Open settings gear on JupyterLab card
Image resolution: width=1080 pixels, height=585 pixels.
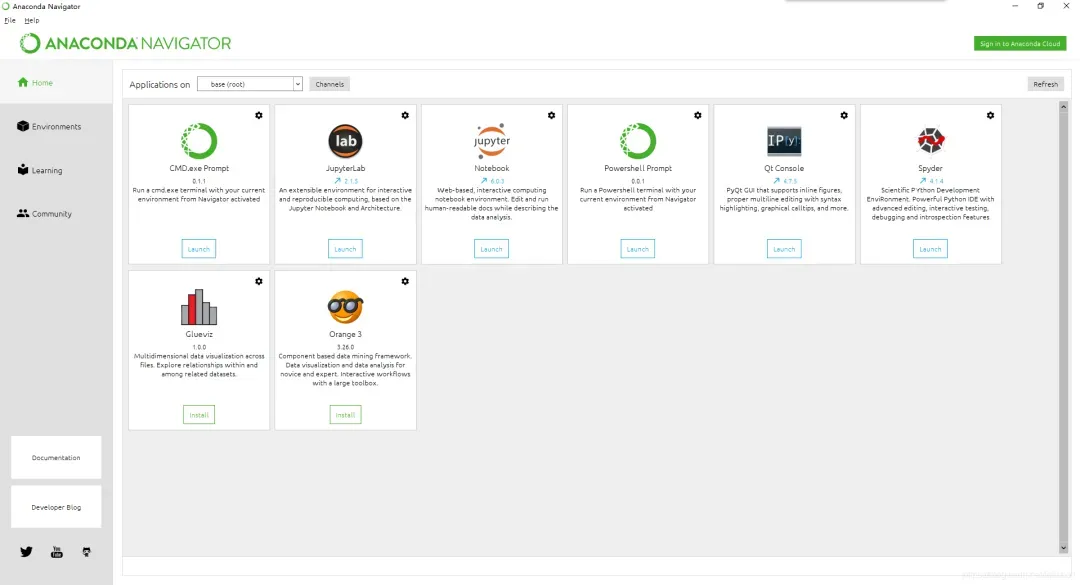(405, 115)
